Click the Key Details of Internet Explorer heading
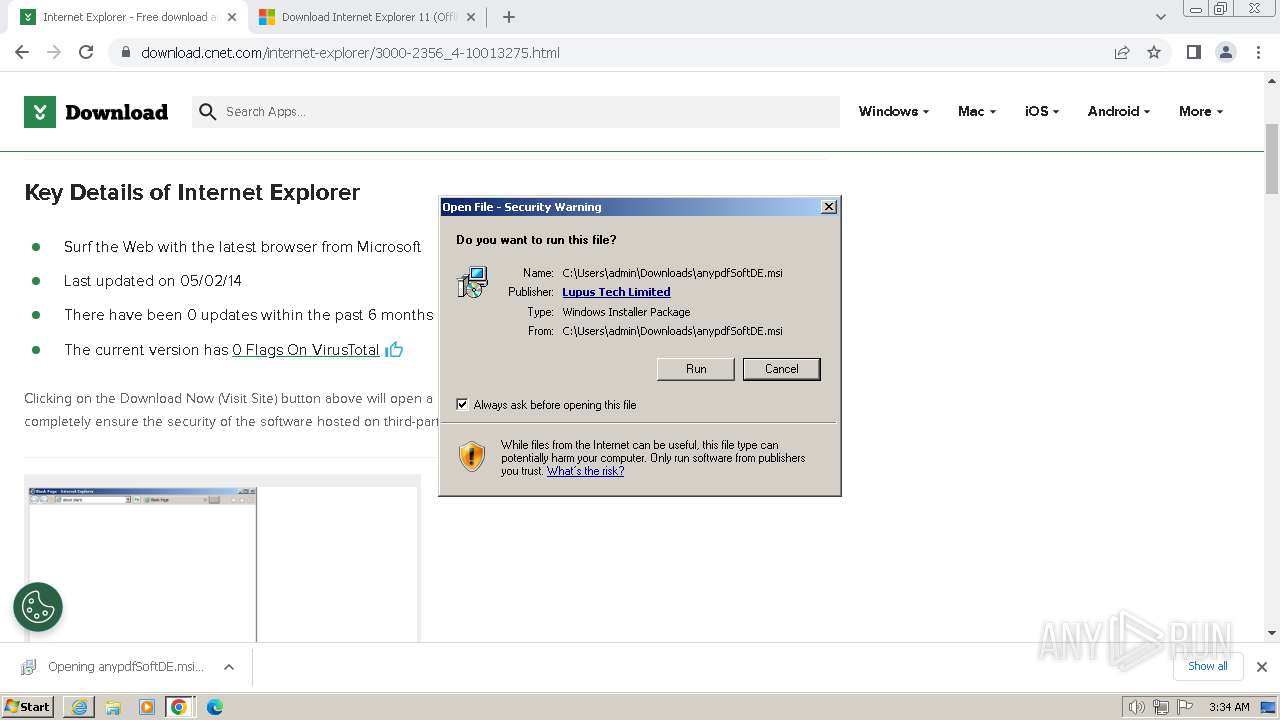This screenshot has height=720, width=1280. [192, 192]
